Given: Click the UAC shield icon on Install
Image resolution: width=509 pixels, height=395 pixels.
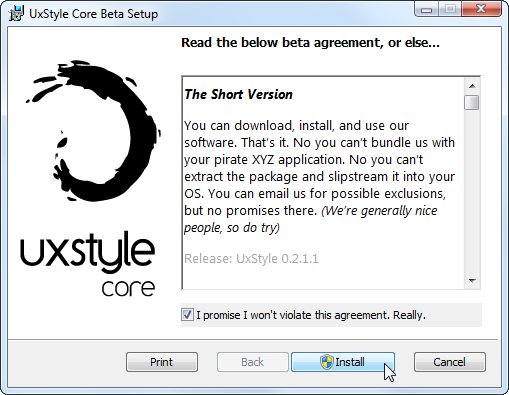Looking at the screenshot, I should [327, 362].
